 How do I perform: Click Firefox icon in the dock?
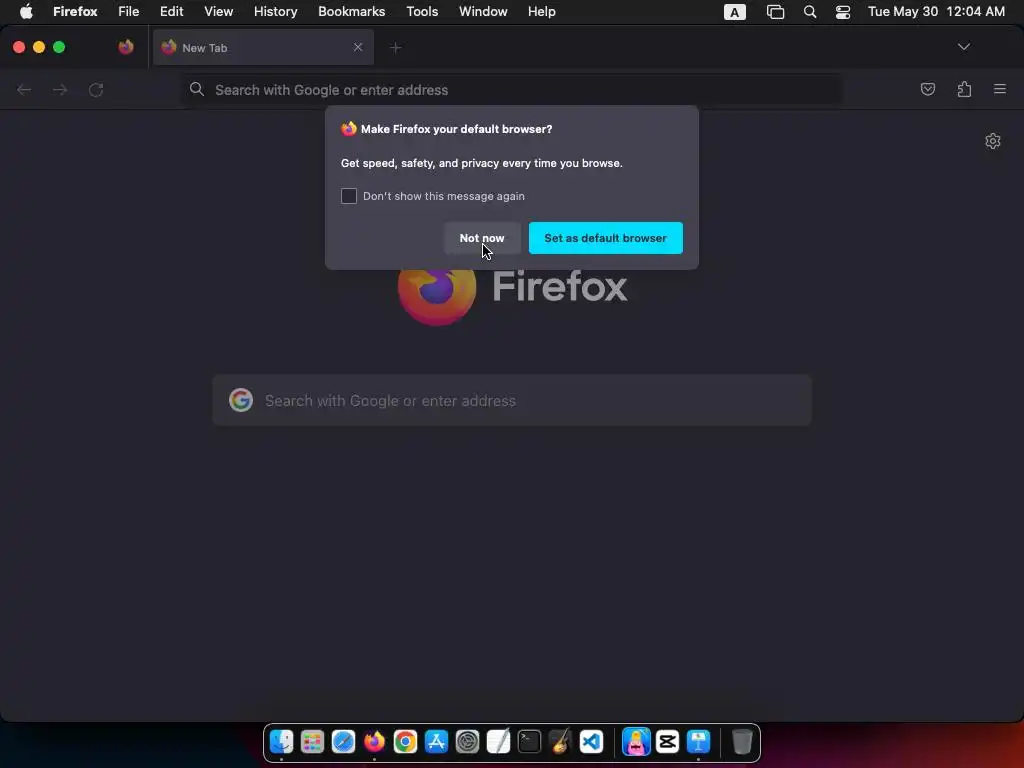374,742
